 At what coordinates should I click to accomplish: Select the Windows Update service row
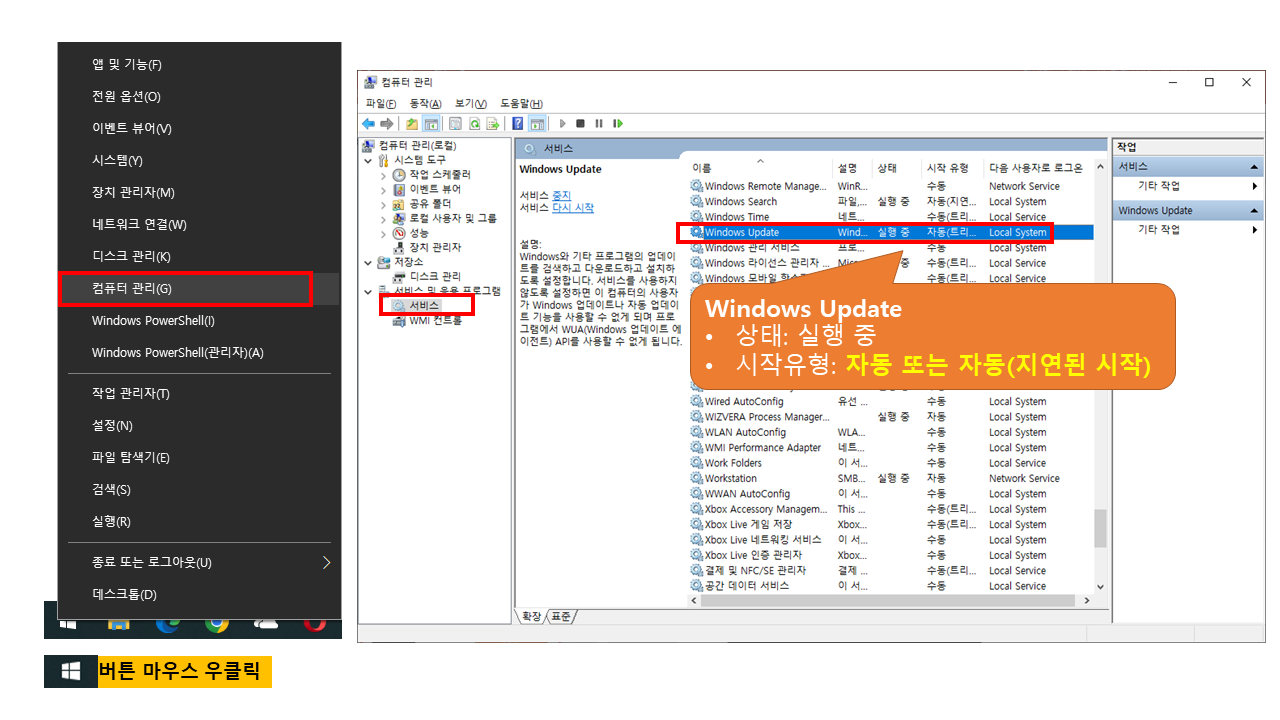click(891, 232)
